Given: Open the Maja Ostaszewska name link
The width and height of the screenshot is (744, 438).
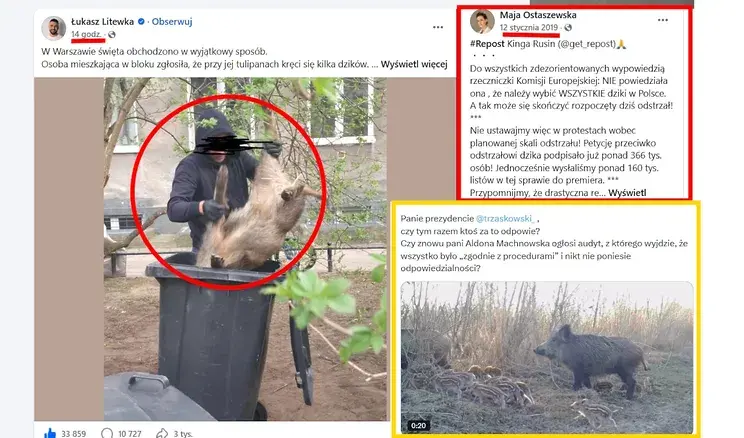Looking at the screenshot, I should pyautogui.click(x=538, y=15).
